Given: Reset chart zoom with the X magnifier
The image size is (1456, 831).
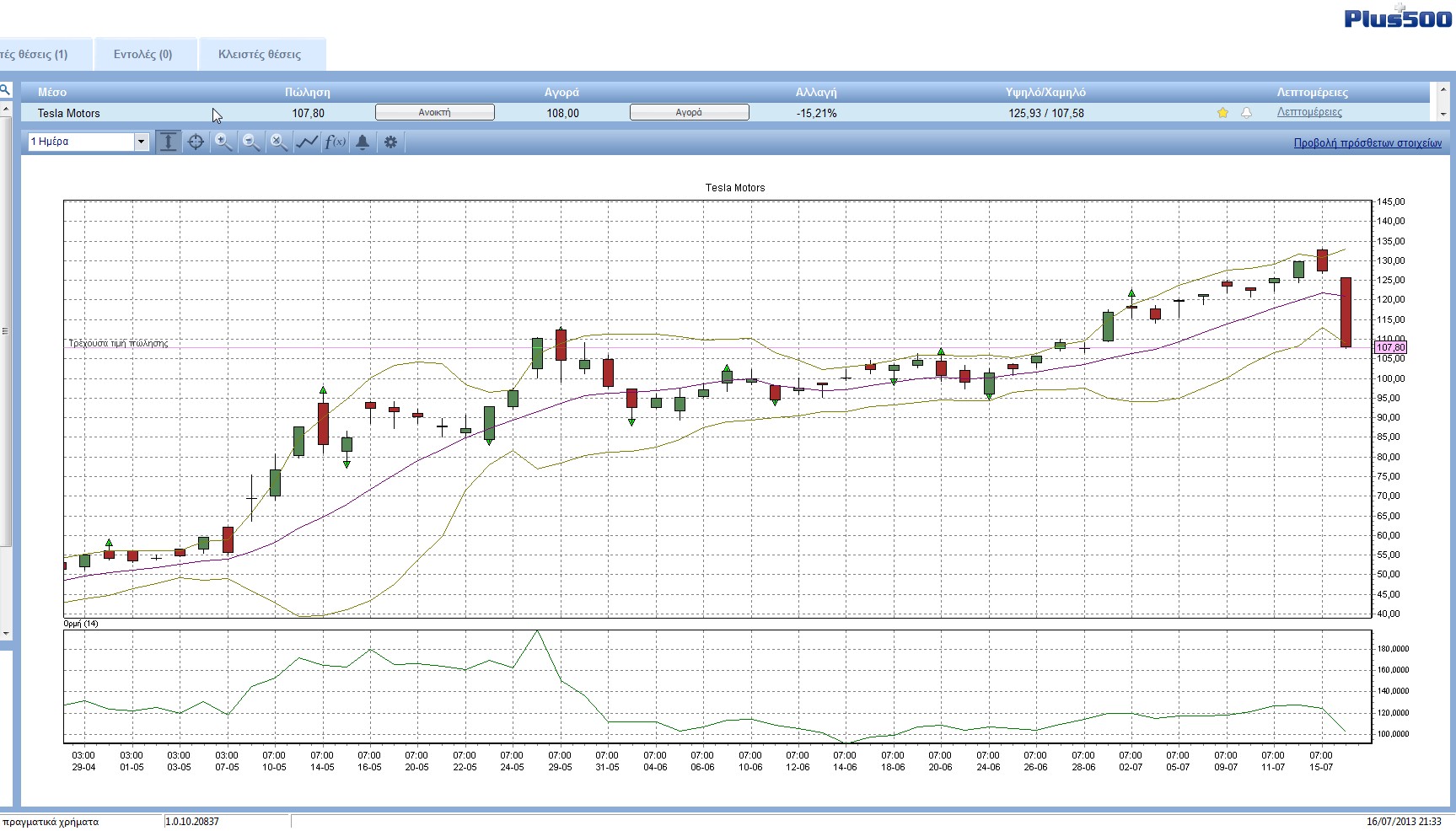Looking at the screenshot, I should click(x=279, y=142).
